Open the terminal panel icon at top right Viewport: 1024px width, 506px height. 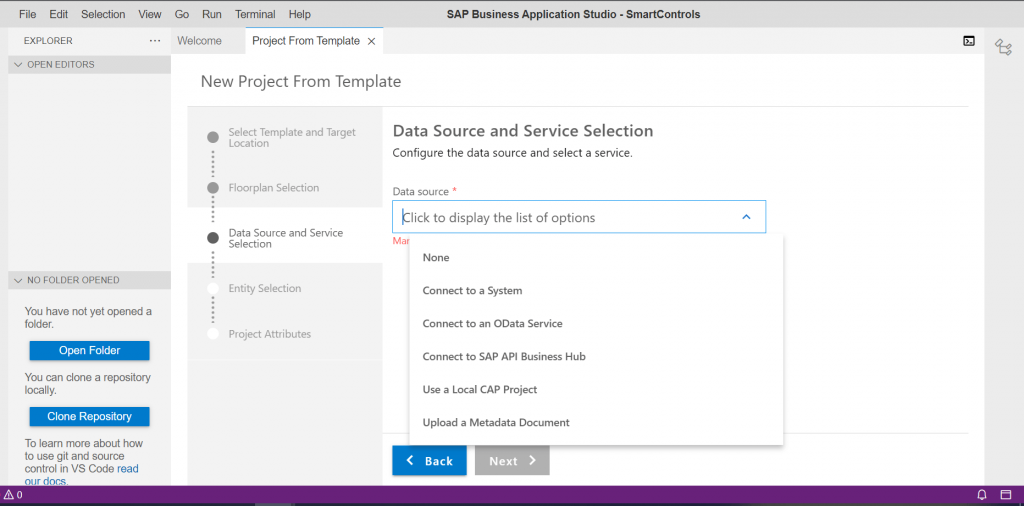tap(969, 40)
